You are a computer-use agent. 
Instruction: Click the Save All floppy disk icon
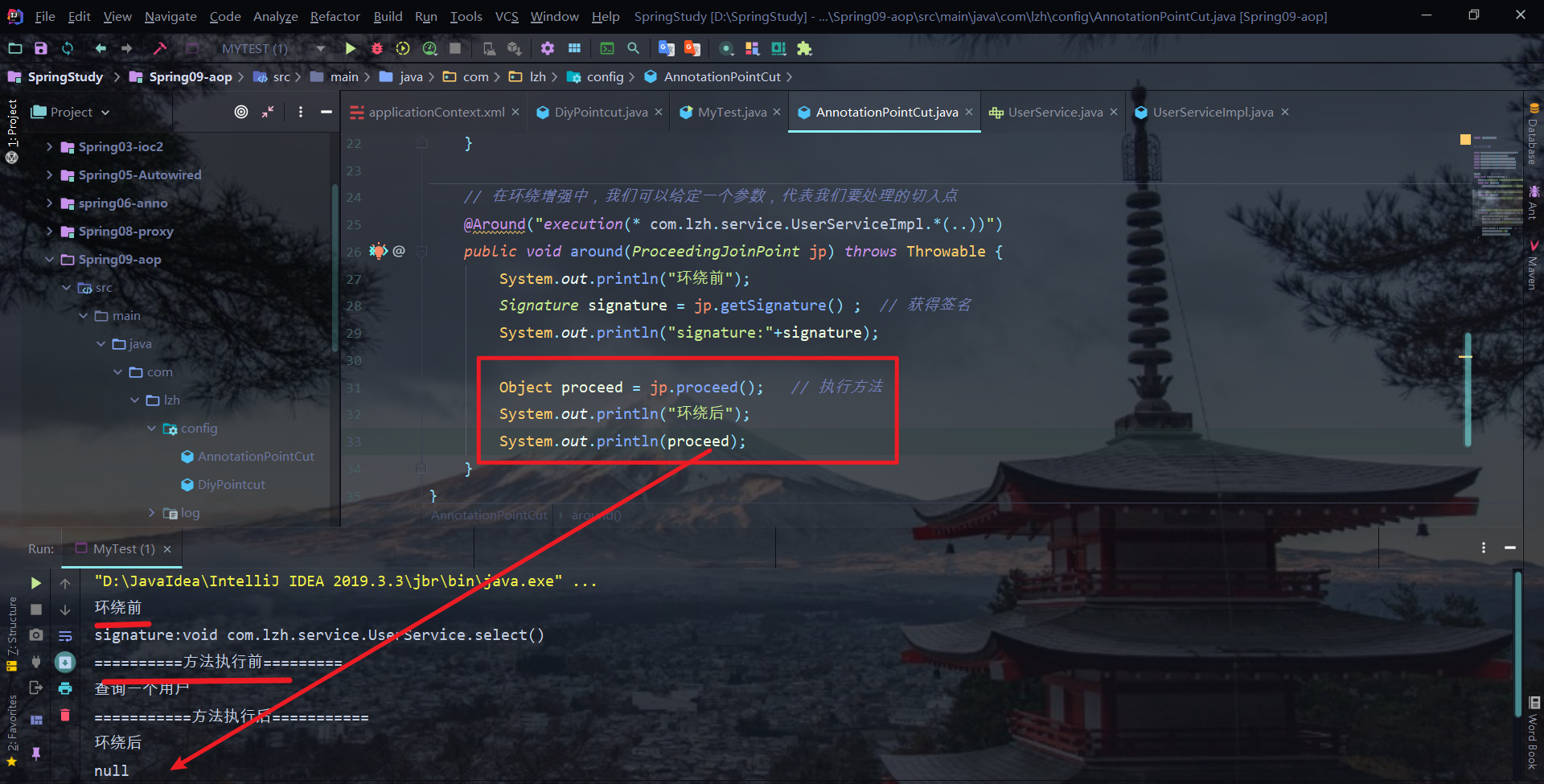(41, 48)
